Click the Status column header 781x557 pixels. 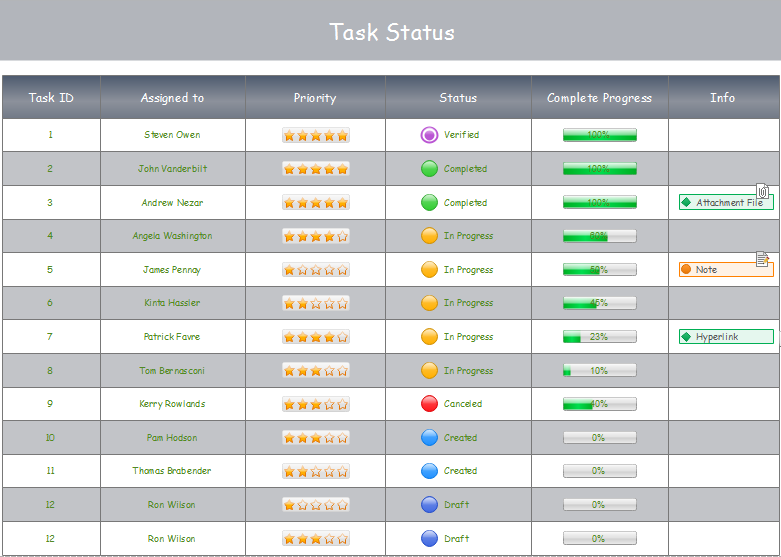click(458, 97)
